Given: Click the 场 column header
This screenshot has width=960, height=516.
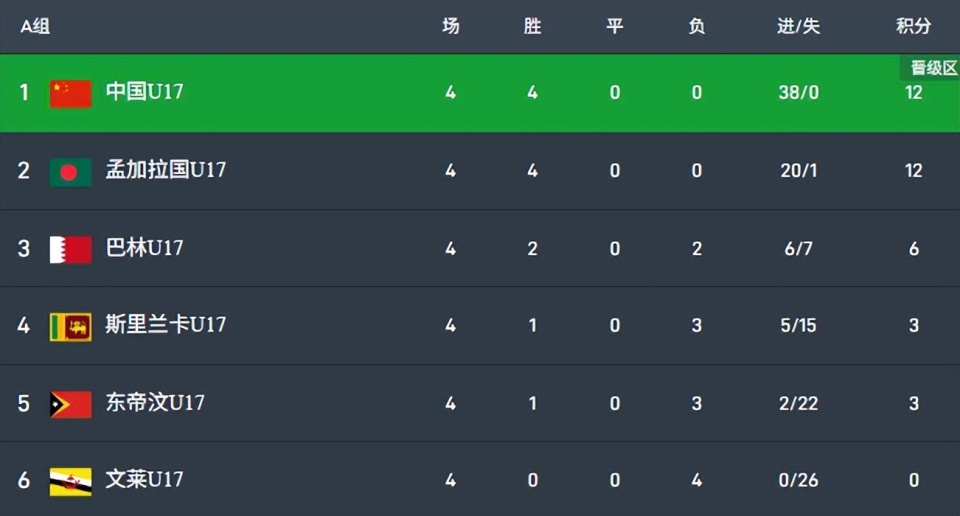Looking at the screenshot, I should 451,26.
